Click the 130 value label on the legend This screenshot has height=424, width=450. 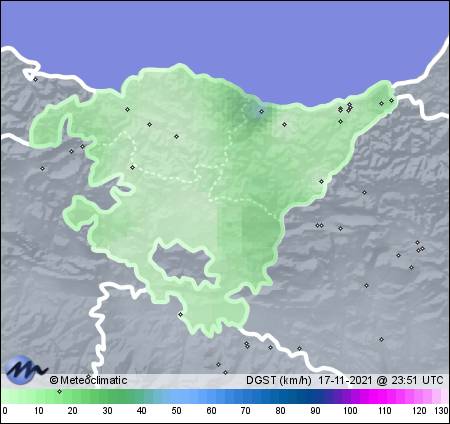[x=442, y=411]
